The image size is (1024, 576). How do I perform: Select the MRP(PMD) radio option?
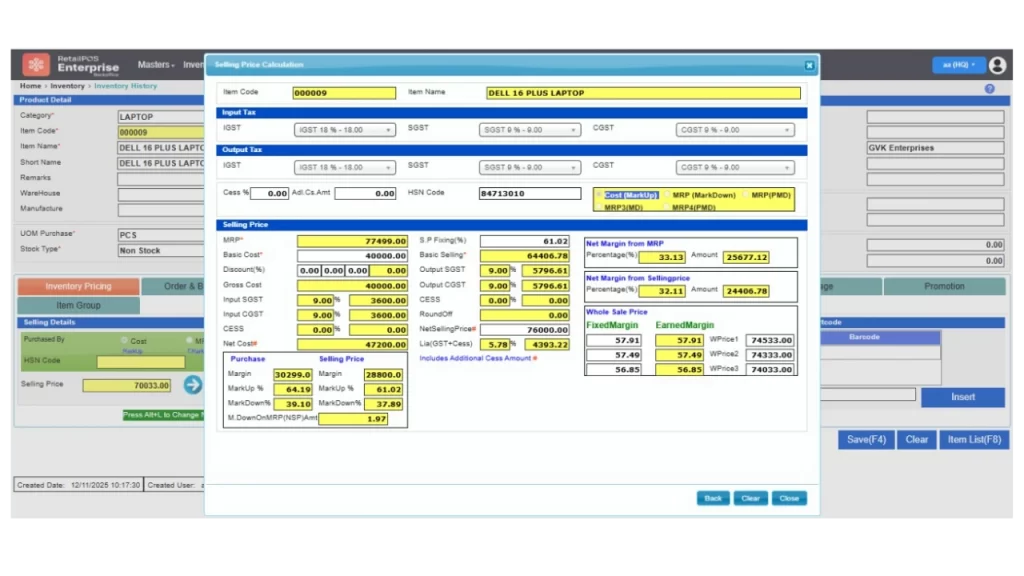pyautogui.click(x=746, y=195)
